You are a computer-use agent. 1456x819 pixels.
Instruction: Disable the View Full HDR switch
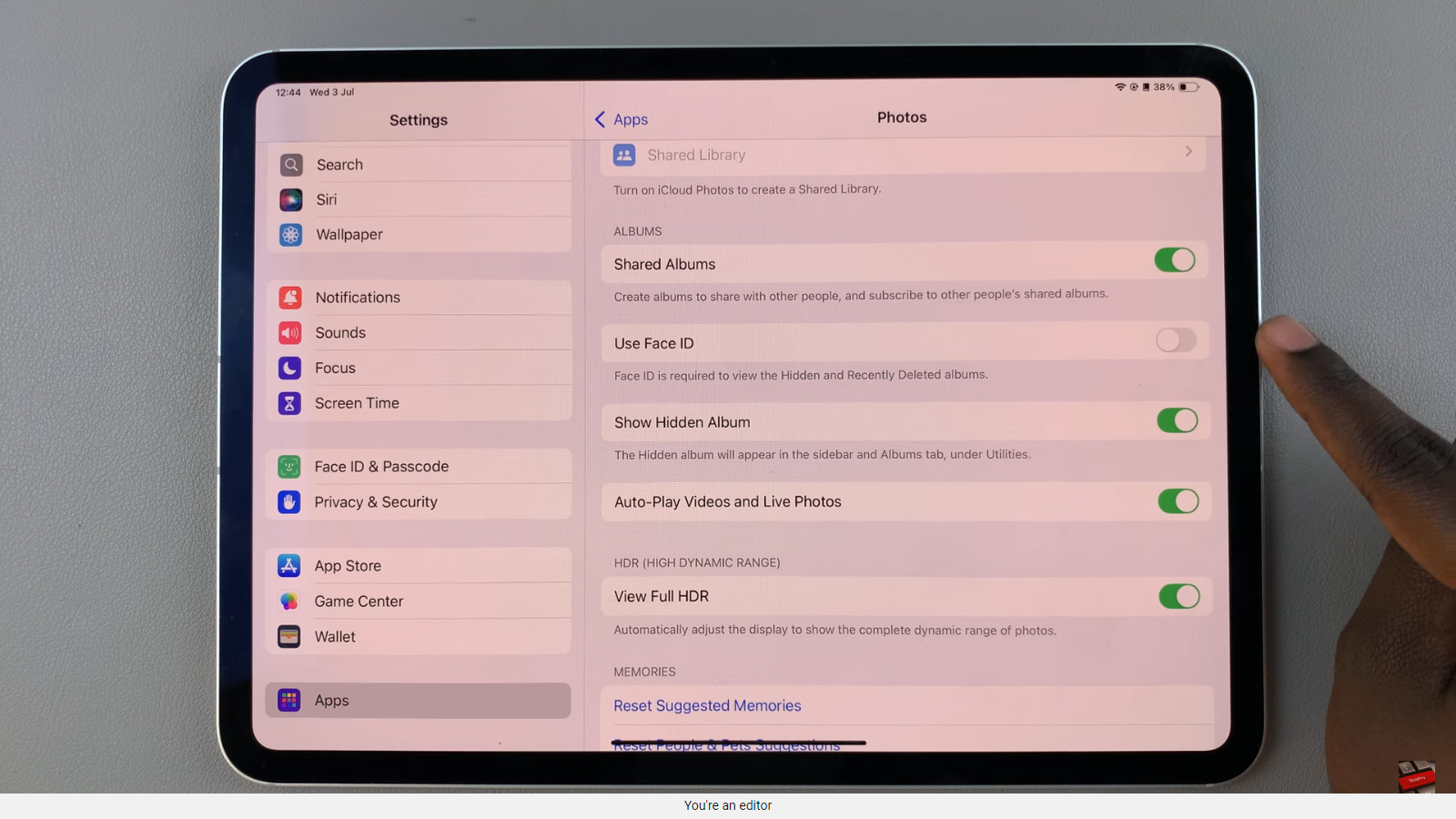tap(1179, 596)
